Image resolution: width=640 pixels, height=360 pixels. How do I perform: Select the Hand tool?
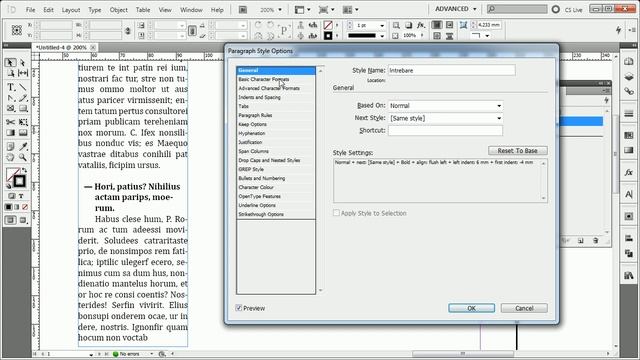(x=10, y=157)
